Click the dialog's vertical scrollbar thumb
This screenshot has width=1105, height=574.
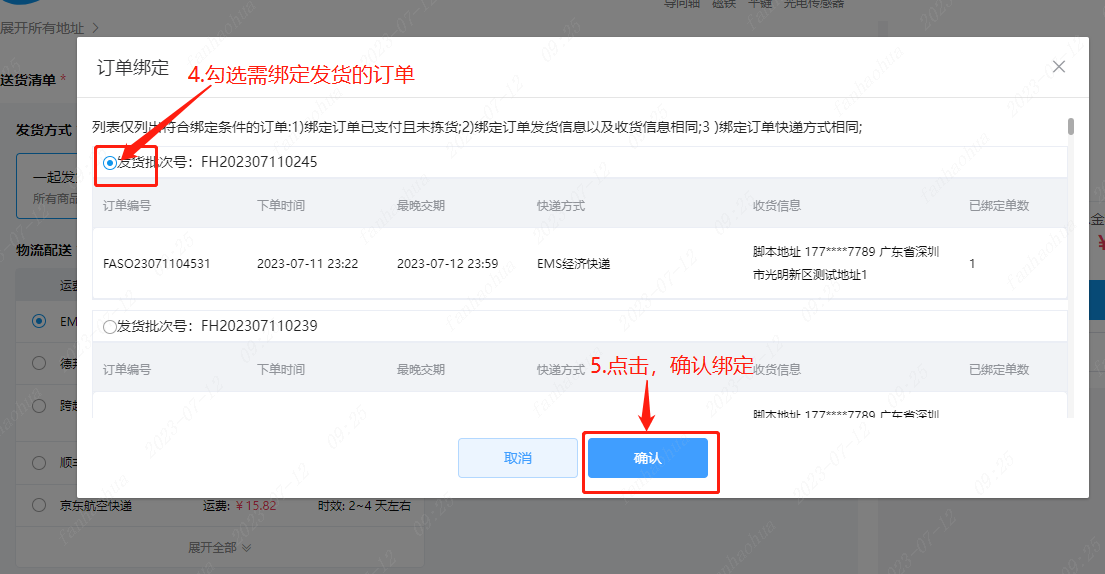click(1071, 126)
